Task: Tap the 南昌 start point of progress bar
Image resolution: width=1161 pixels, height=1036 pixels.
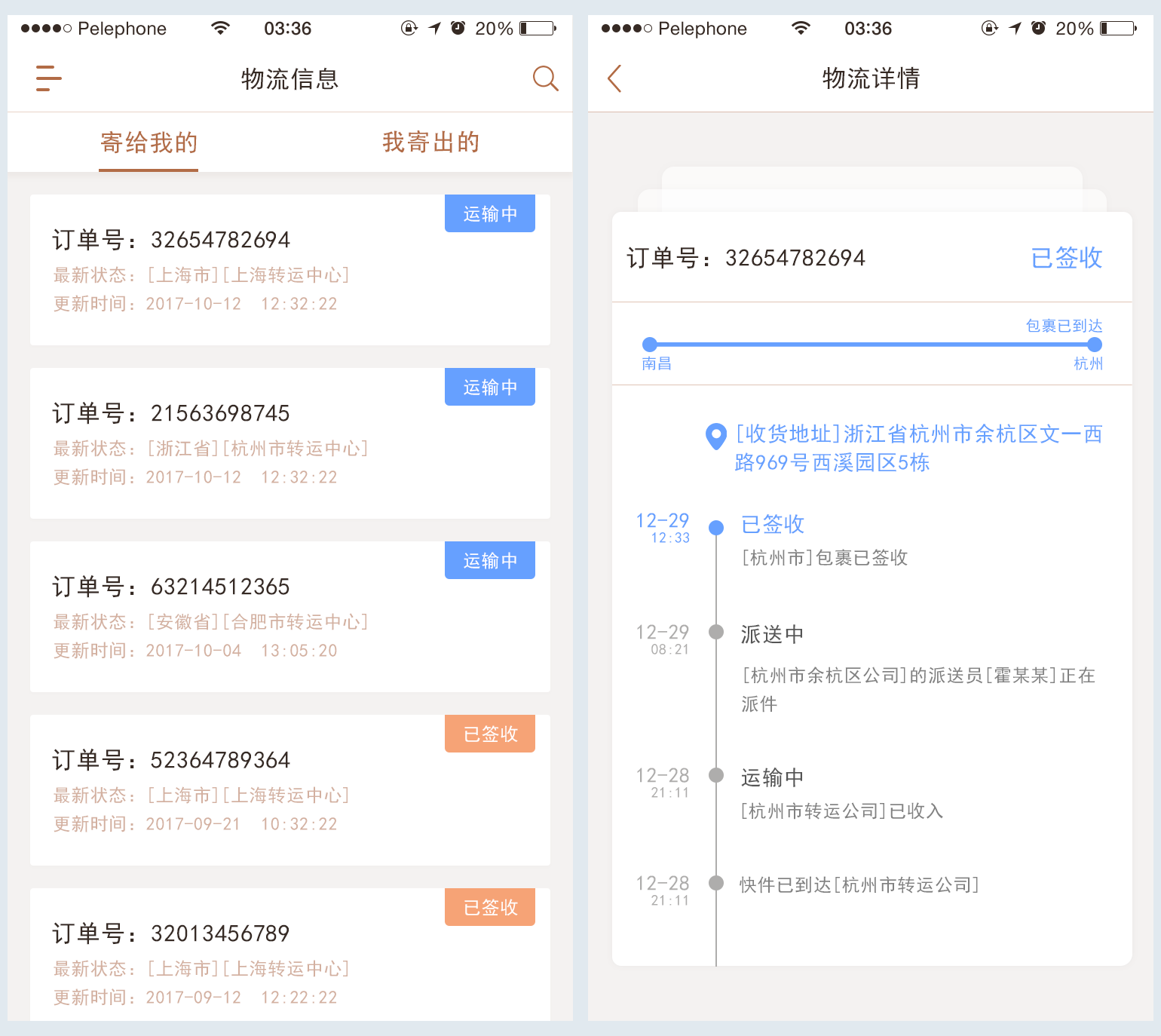Action: [x=650, y=344]
